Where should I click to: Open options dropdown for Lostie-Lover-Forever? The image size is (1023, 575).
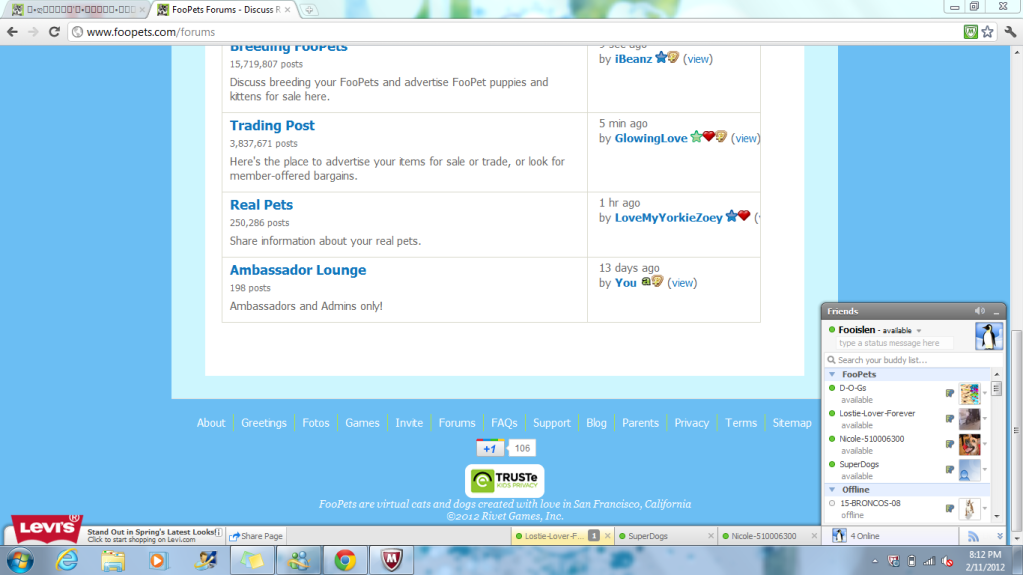click(x=985, y=419)
